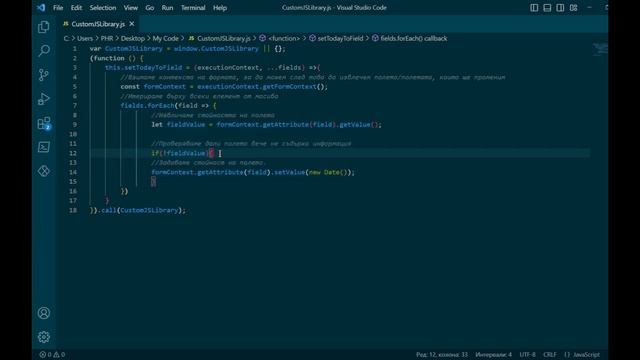The height and width of the screenshot is (360, 640).
Task: Click 'setTodayToField' in the line 3 code
Action: tap(153, 68)
